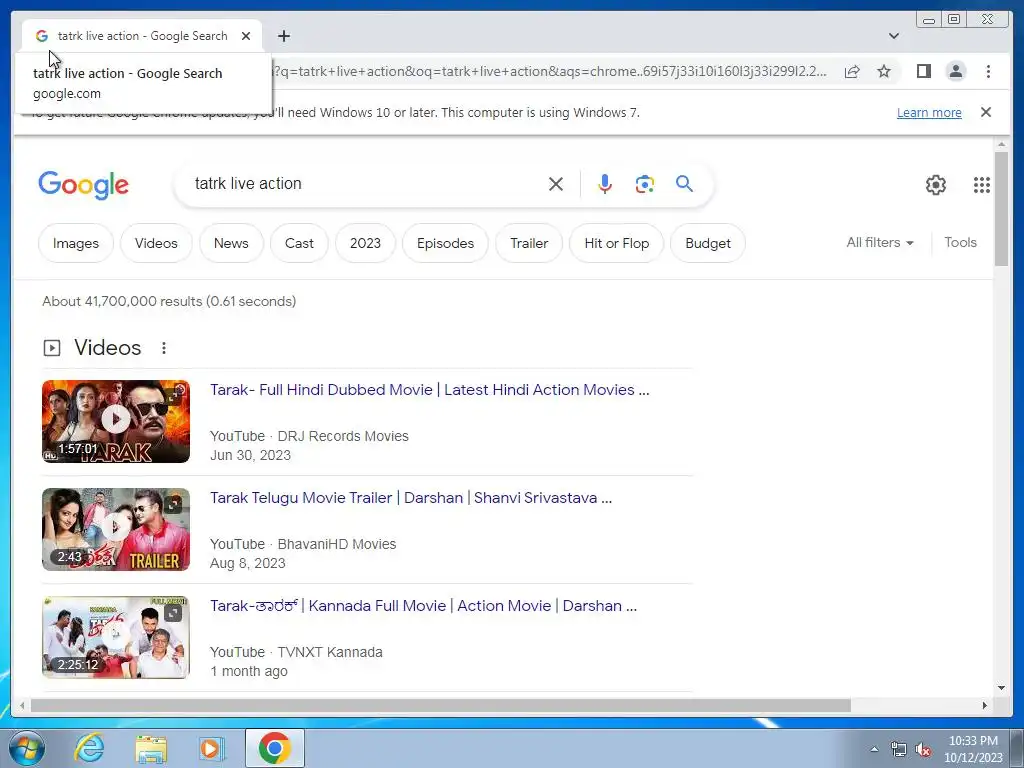The height and width of the screenshot is (768, 1024).
Task: Filter results by Videos chip
Action: click(156, 243)
